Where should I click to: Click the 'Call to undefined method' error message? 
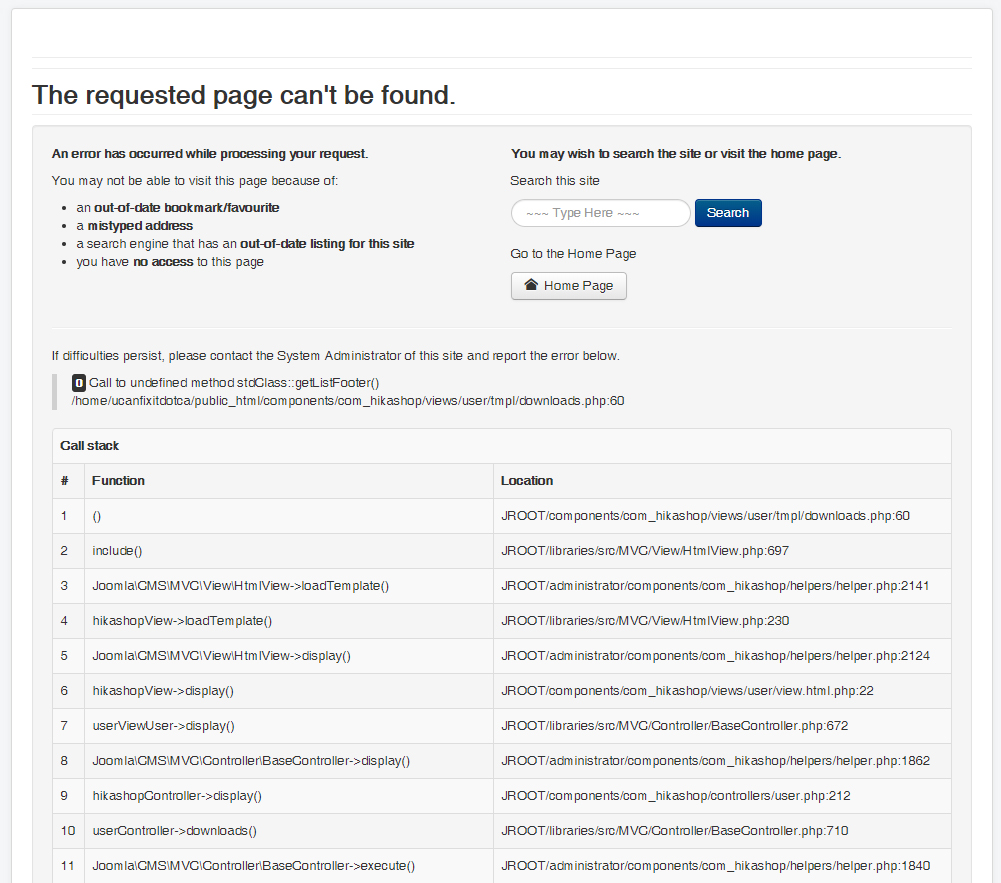point(234,383)
